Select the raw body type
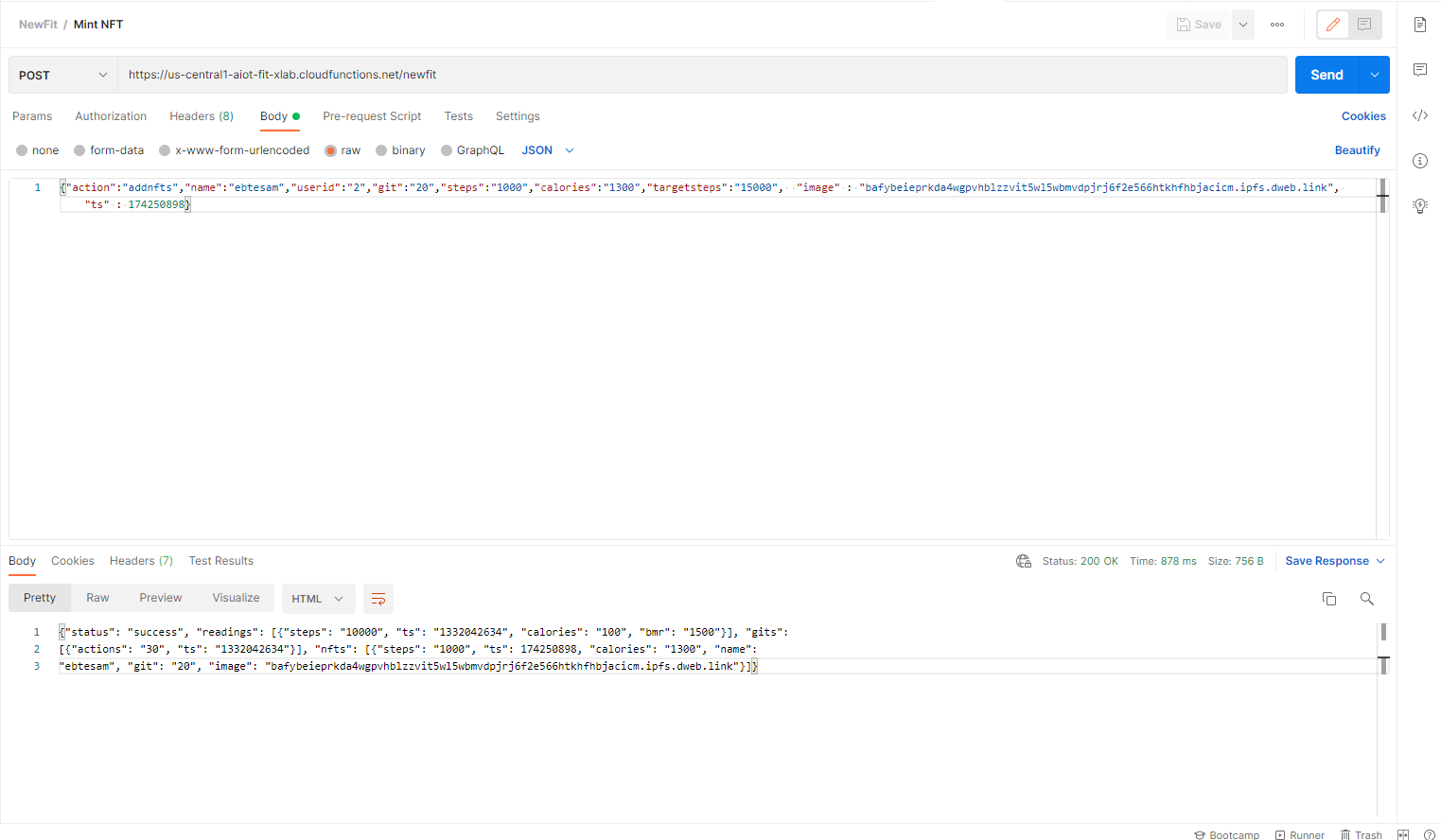 (x=343, y=150)
